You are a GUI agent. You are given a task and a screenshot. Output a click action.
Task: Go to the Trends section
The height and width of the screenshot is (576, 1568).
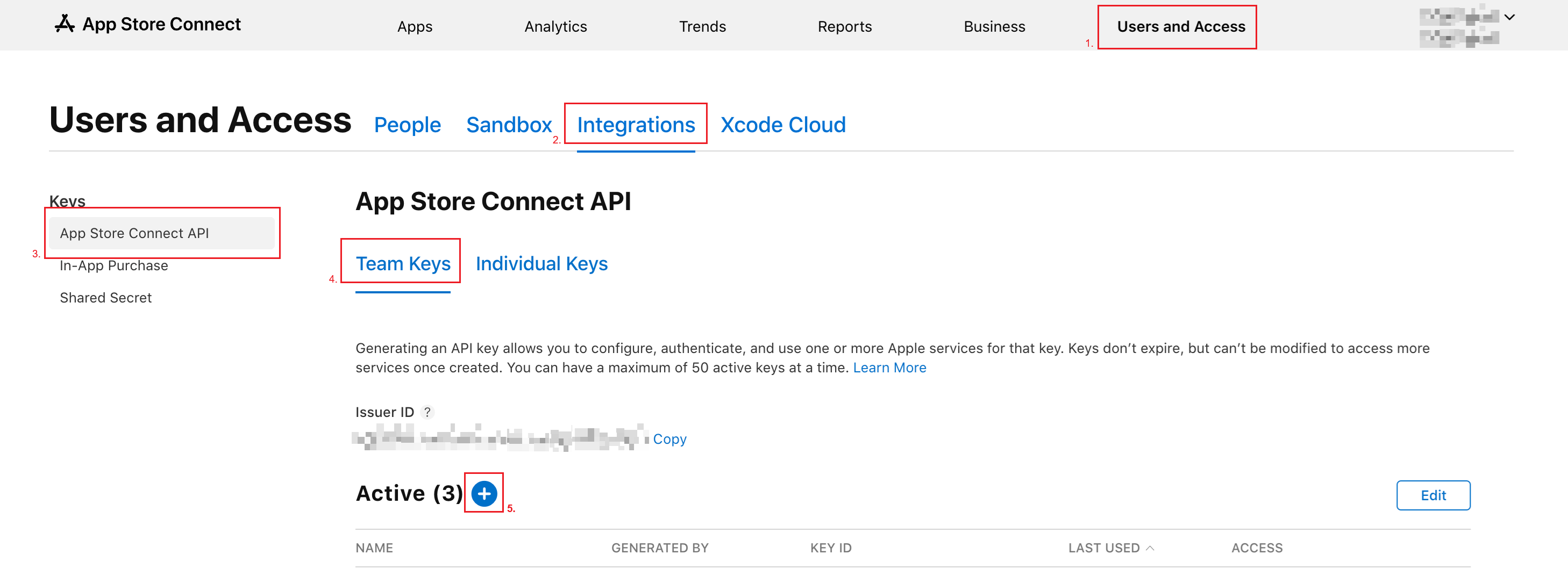[702, 26]
